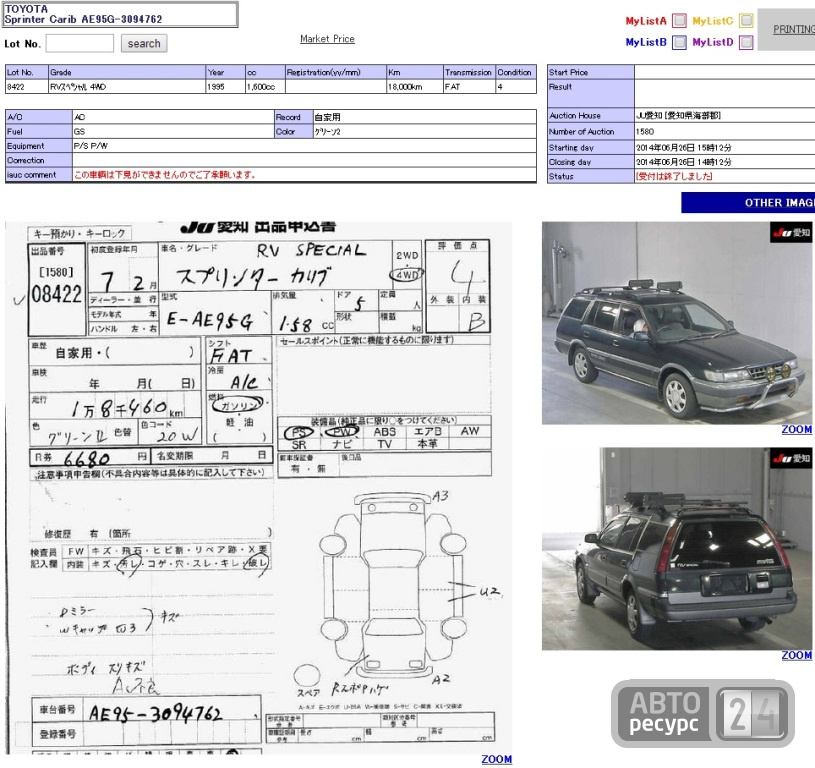This screenshot has width=815, height=768.
Task: Click the Color value cell
Action: tap(424, 131)
